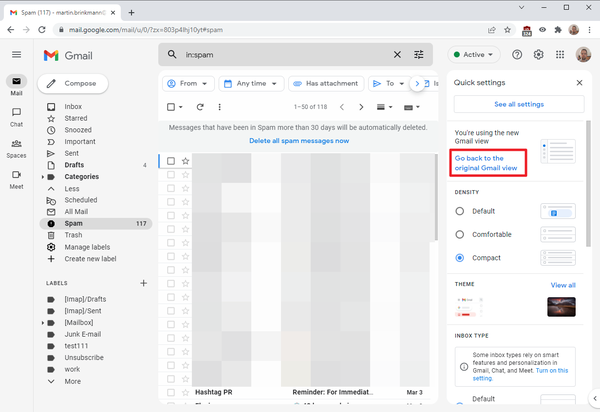The image size is (600, 412).
Task: Open the Chat section in left rail
Action: tap(16, 117)
